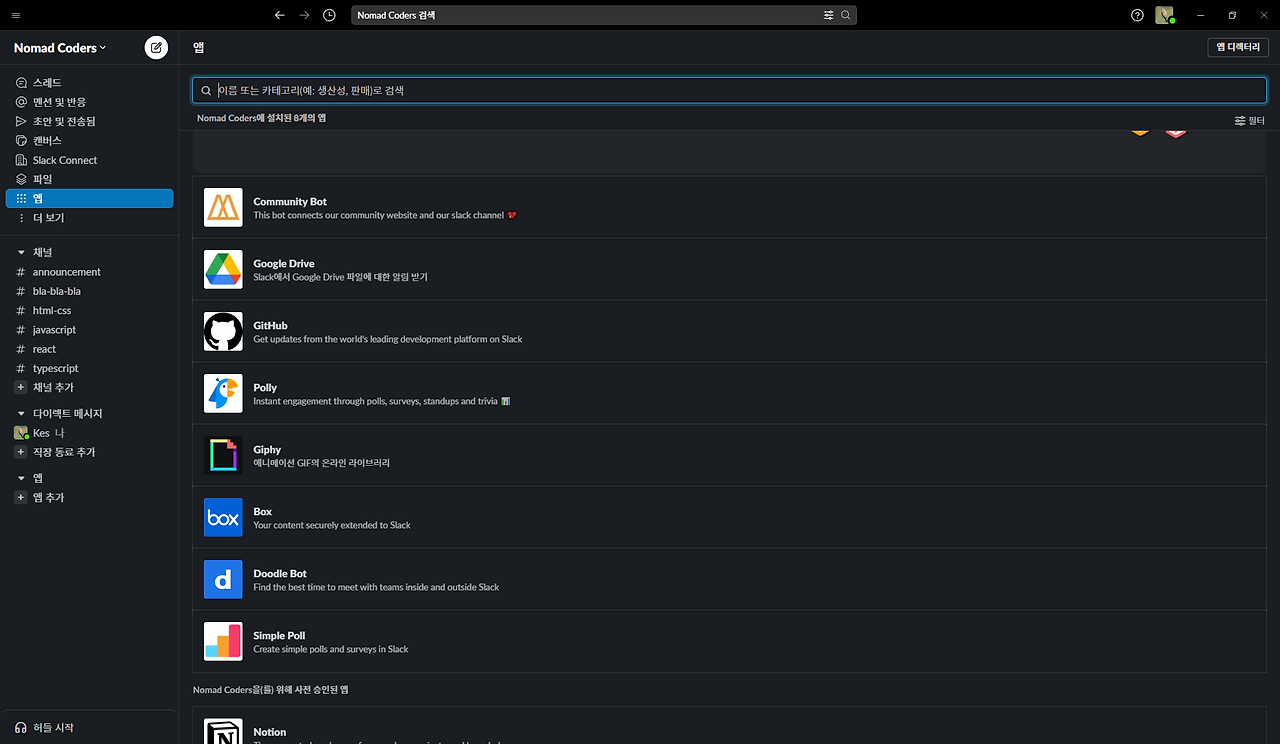Open the Community Bot app icon
1280x744 pixels.
coord(223,207)
